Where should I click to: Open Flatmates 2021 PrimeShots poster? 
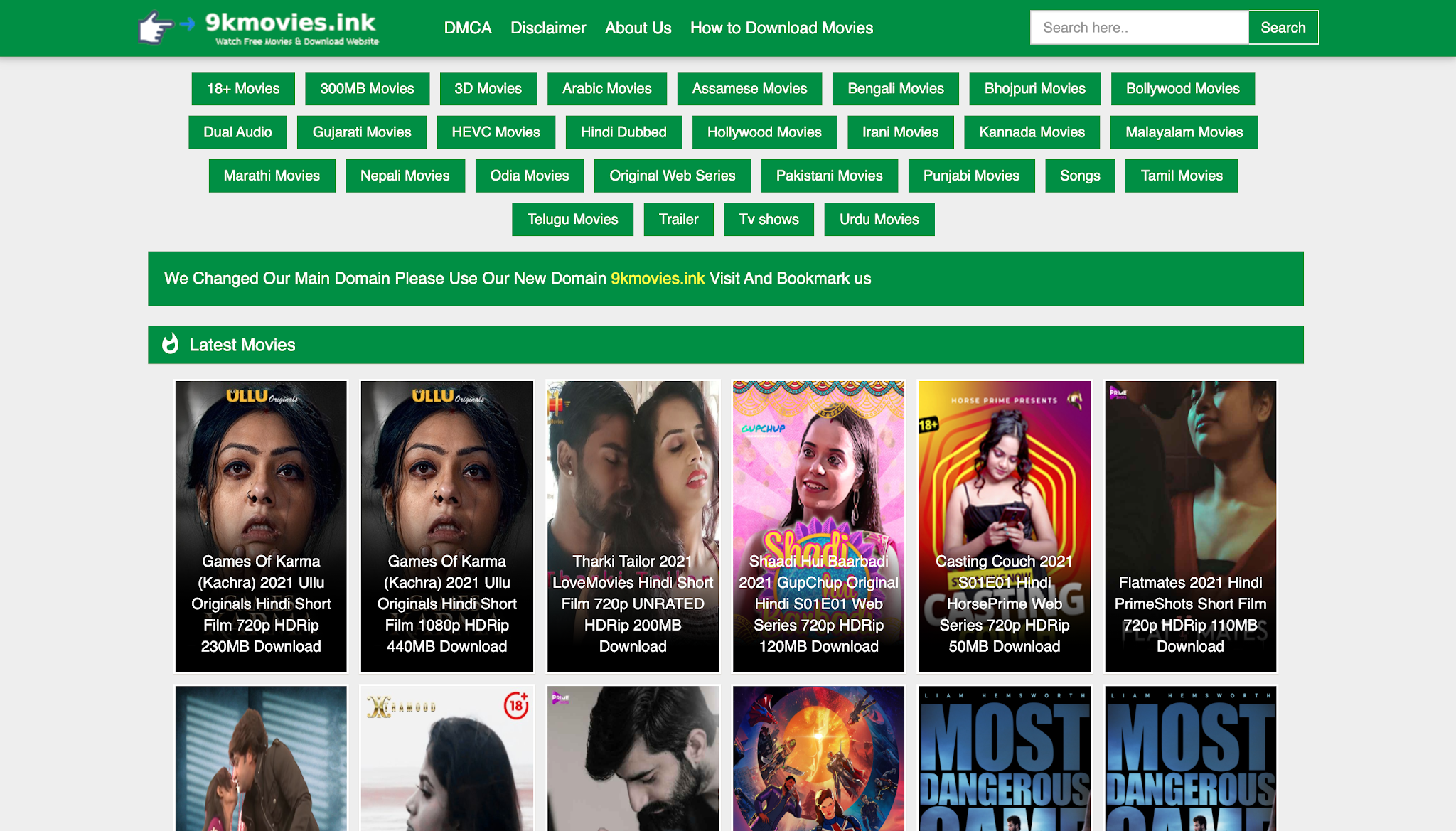(x=1191, y=526)
